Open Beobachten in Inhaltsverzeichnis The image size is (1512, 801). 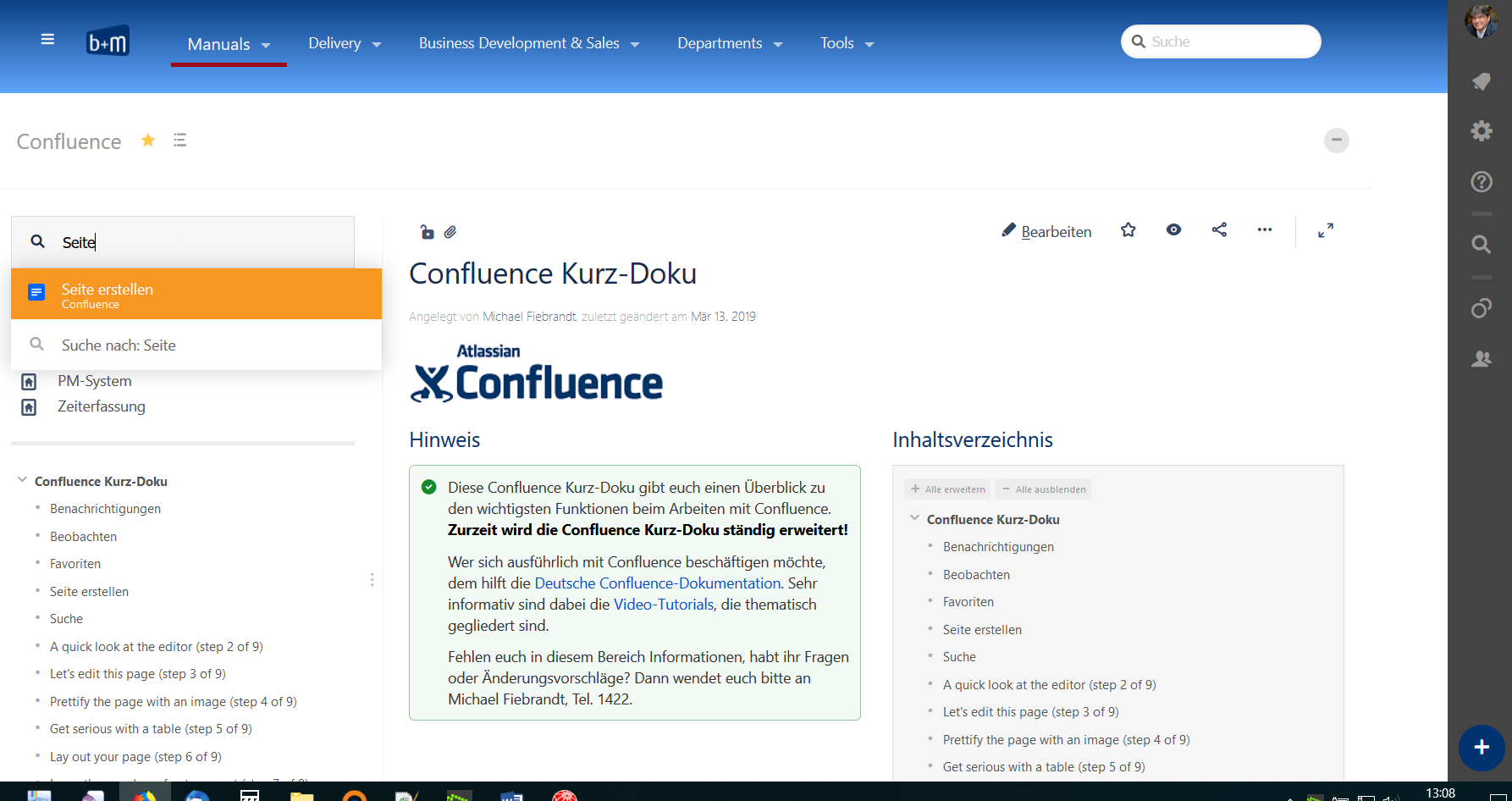click(x=976, y=575)
